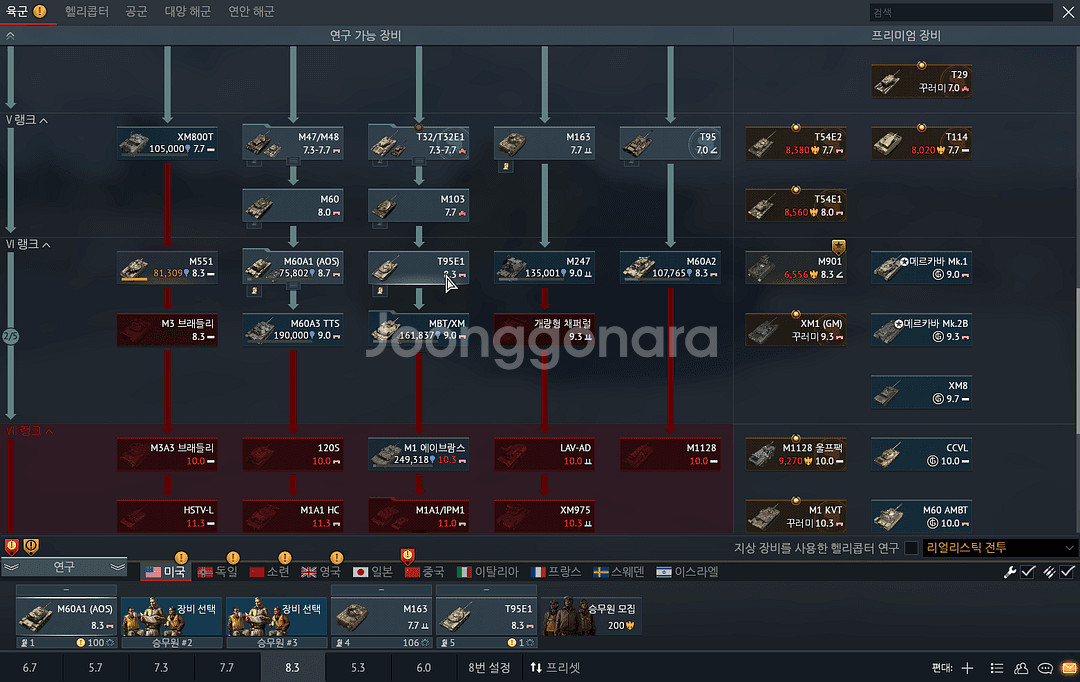1080x682 pixels.
Task: Toggle the helicopter research checkbox
Action: [911, 548]
